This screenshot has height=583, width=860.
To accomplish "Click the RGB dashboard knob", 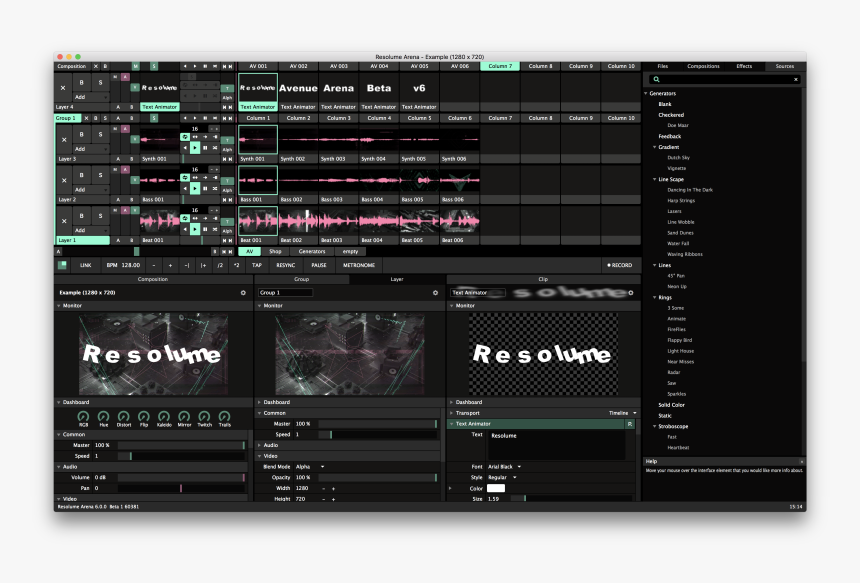I will pyautogui.click(x=83, y=417).
